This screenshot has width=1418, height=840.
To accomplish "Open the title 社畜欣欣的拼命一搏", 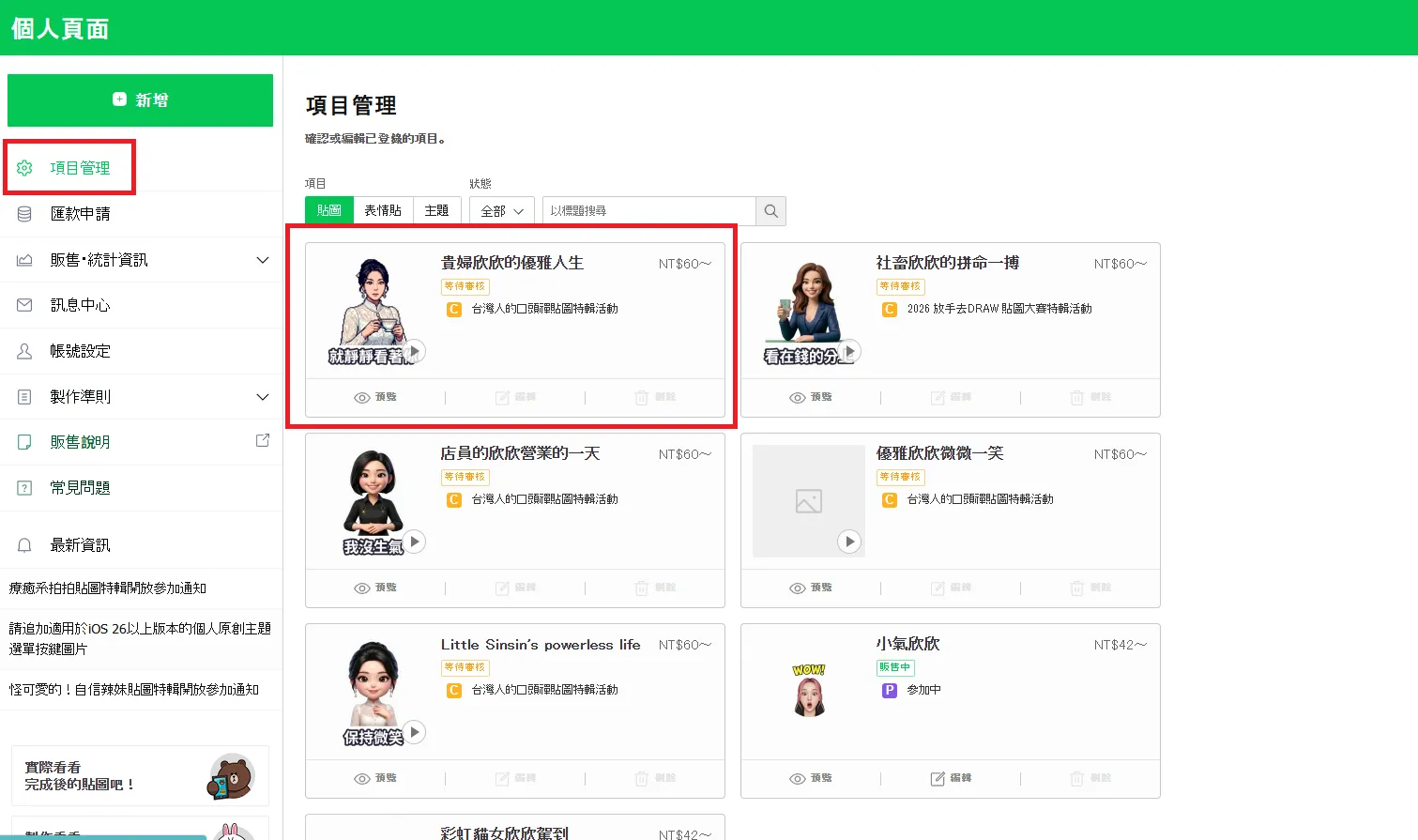I will click(x=948, y=264).
